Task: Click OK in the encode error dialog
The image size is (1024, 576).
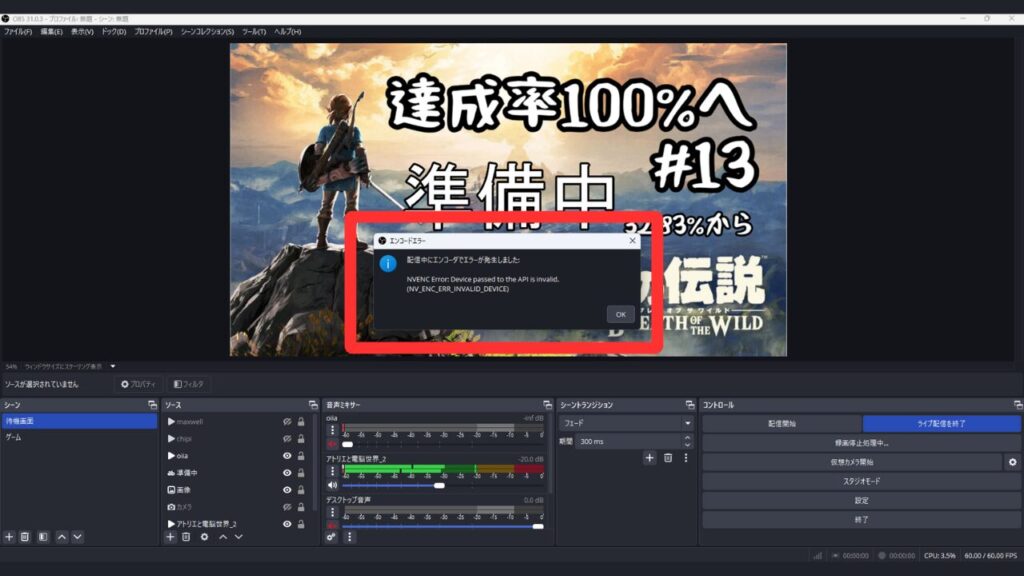Action: [620, 314]
